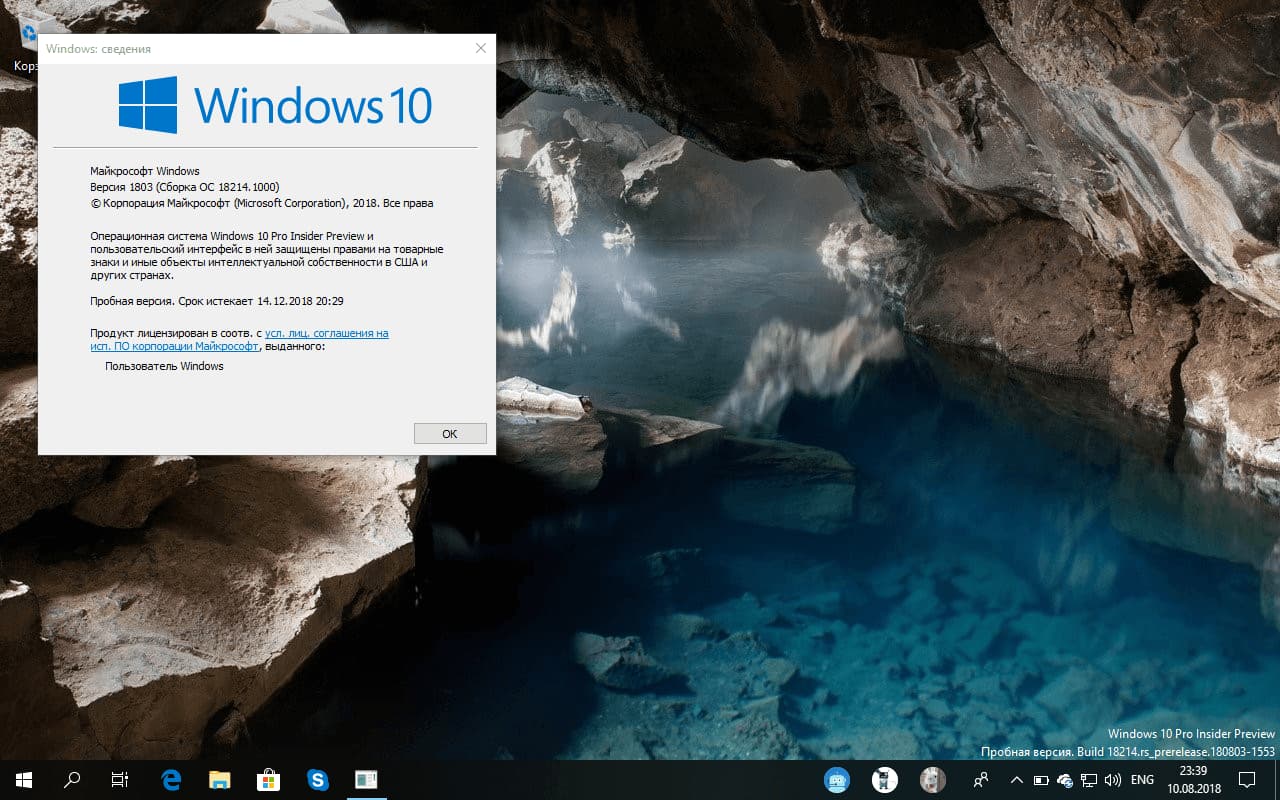Open the Recycle Bin on the desktop
The width and height of the screenshot is (1280, 800).
point(27,33)
